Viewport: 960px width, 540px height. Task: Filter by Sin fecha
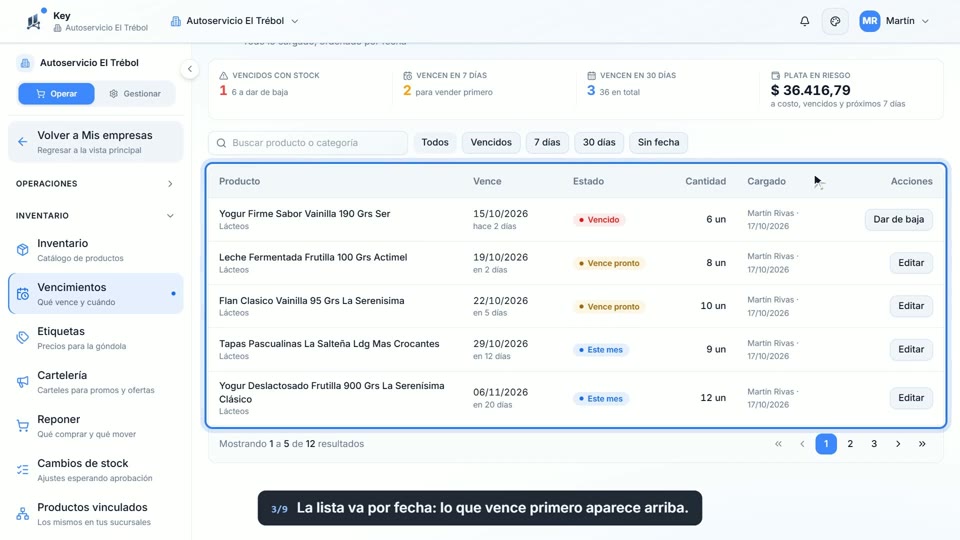click(x=658, y=143)
